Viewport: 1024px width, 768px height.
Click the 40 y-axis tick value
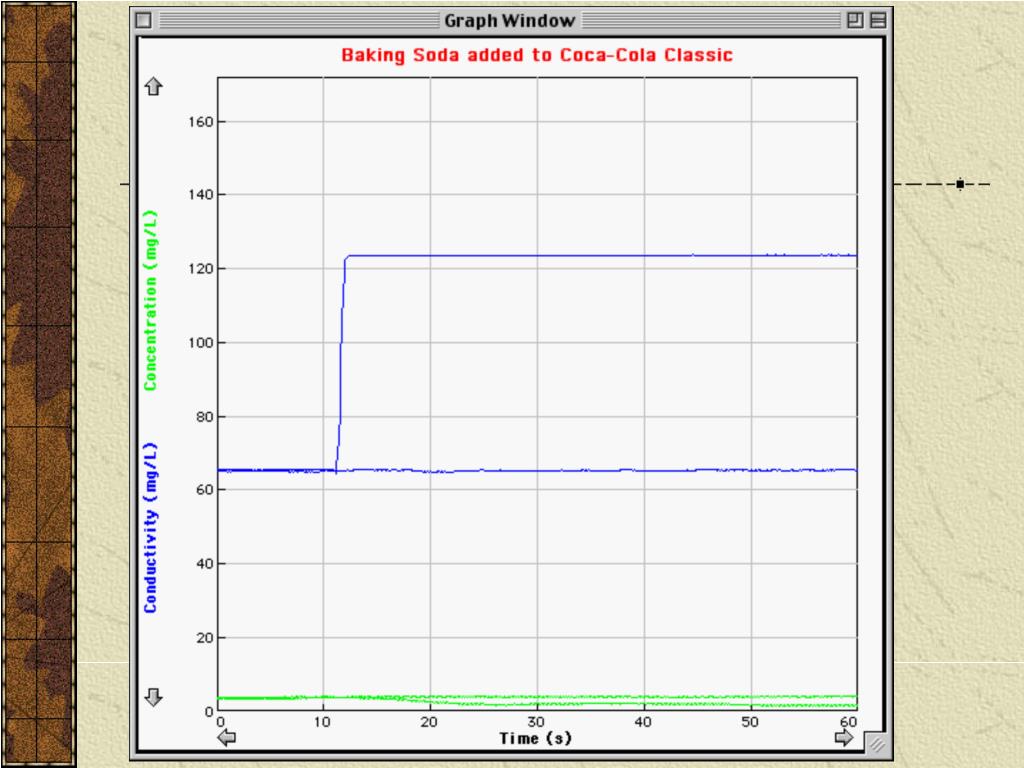[x=204, y=564]
